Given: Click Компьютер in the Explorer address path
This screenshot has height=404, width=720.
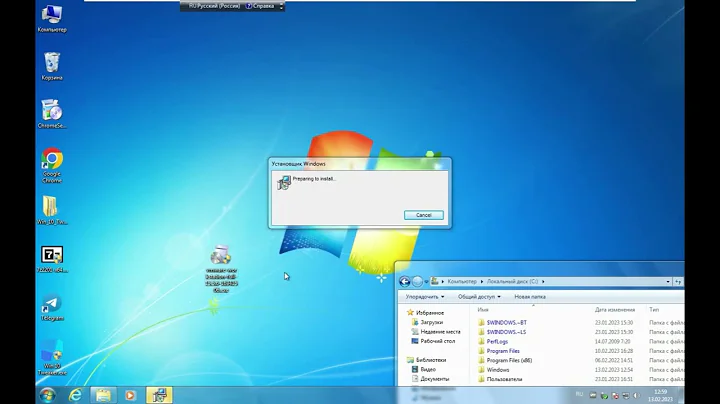Looking at the screenshot, I should click(x=461, y=281).
